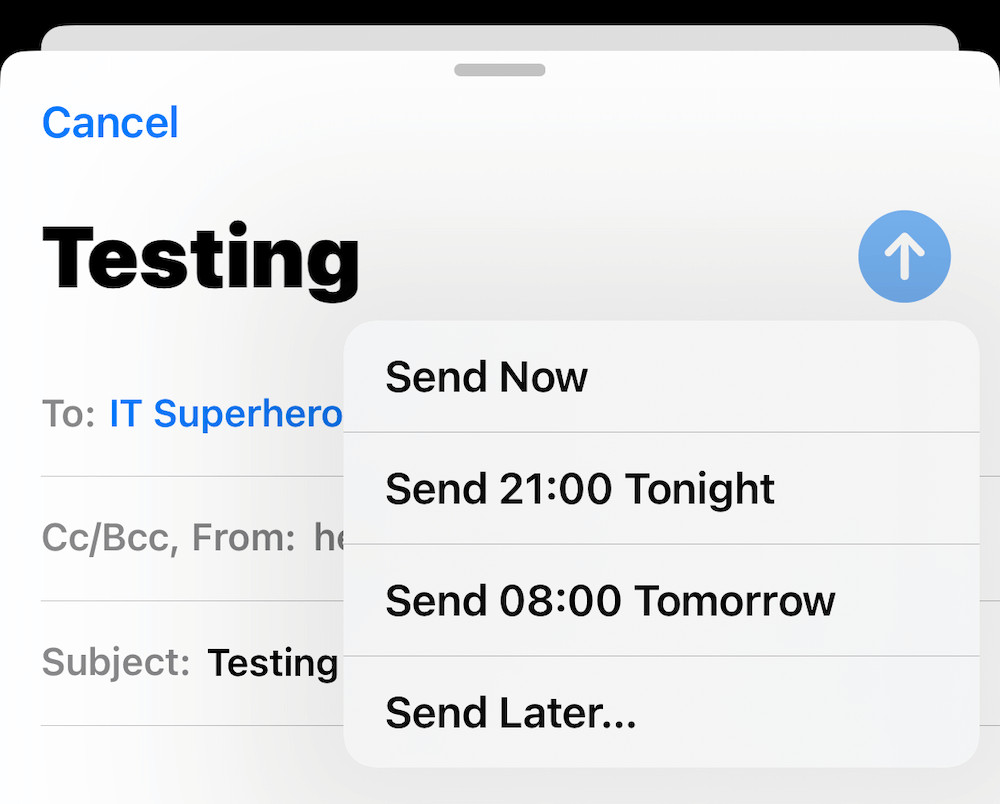This screenshot has width=1000, height=804.
Task: Tap the background card behind compose sheet
Action: pos(500,38)
